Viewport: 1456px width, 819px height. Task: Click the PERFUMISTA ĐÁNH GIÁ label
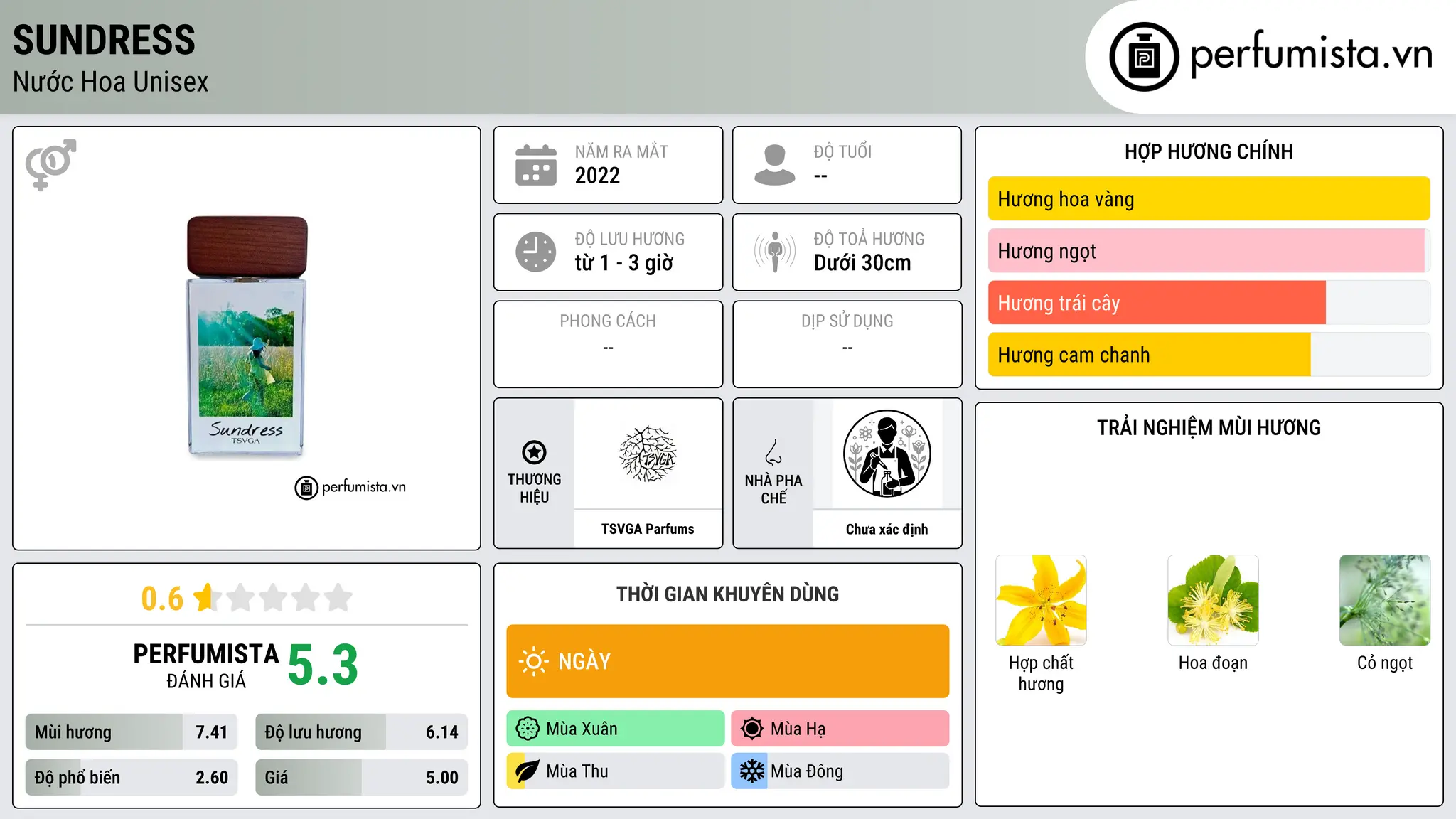tap(206, 665)
